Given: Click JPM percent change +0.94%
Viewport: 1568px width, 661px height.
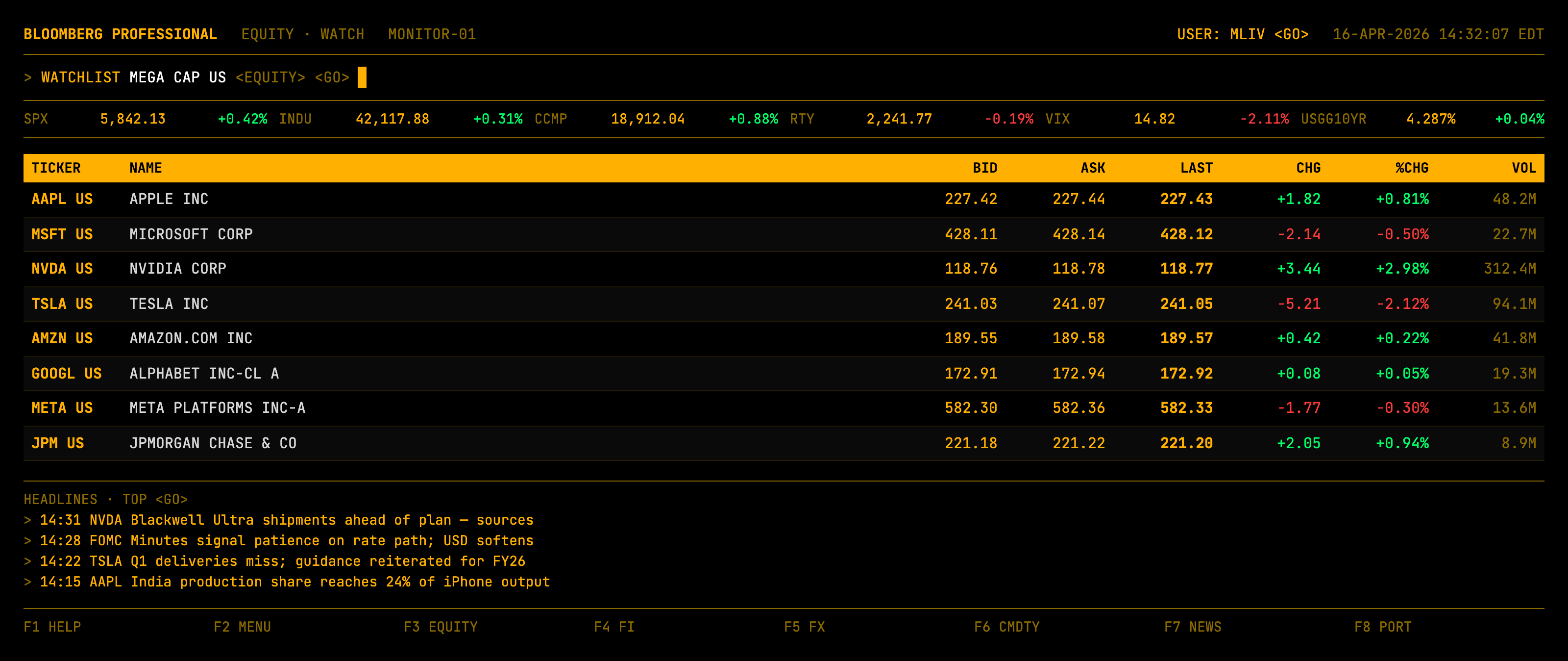Looking at the screenshot, I should pos(1402,443).
